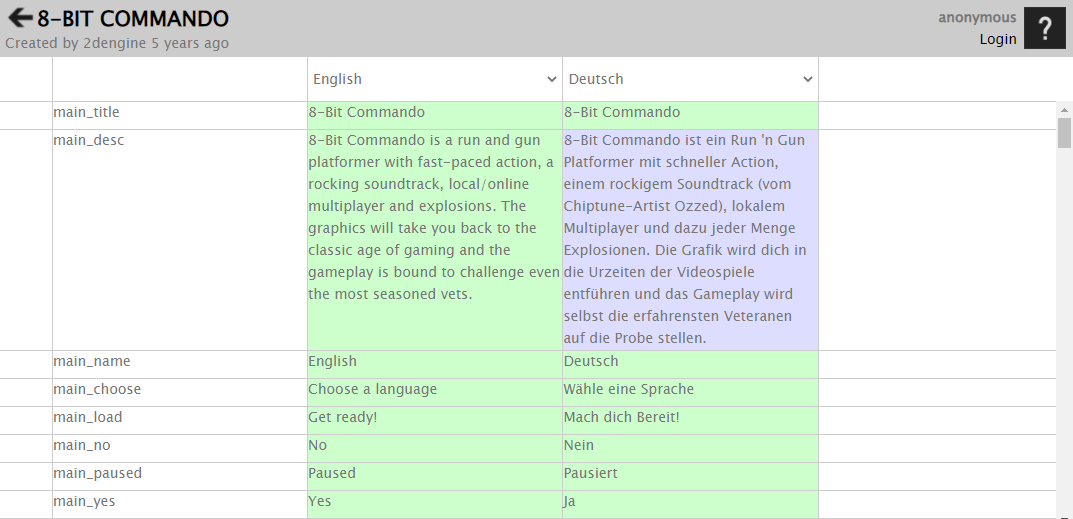Click the Login link
The height and width of the screenshot is (519, 1073).
(998, 39)
